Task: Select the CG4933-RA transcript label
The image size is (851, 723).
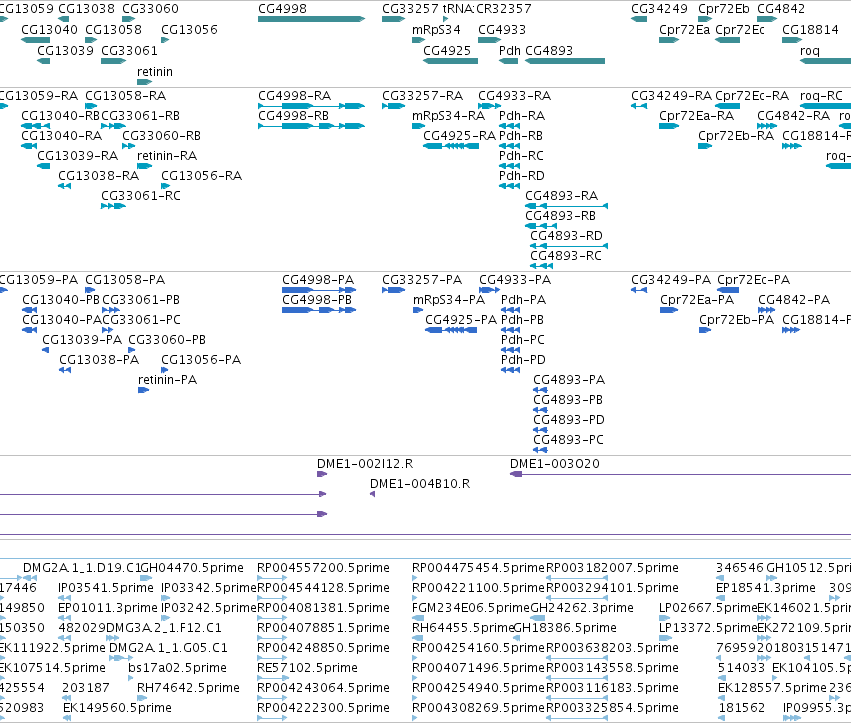Action: 514,96
